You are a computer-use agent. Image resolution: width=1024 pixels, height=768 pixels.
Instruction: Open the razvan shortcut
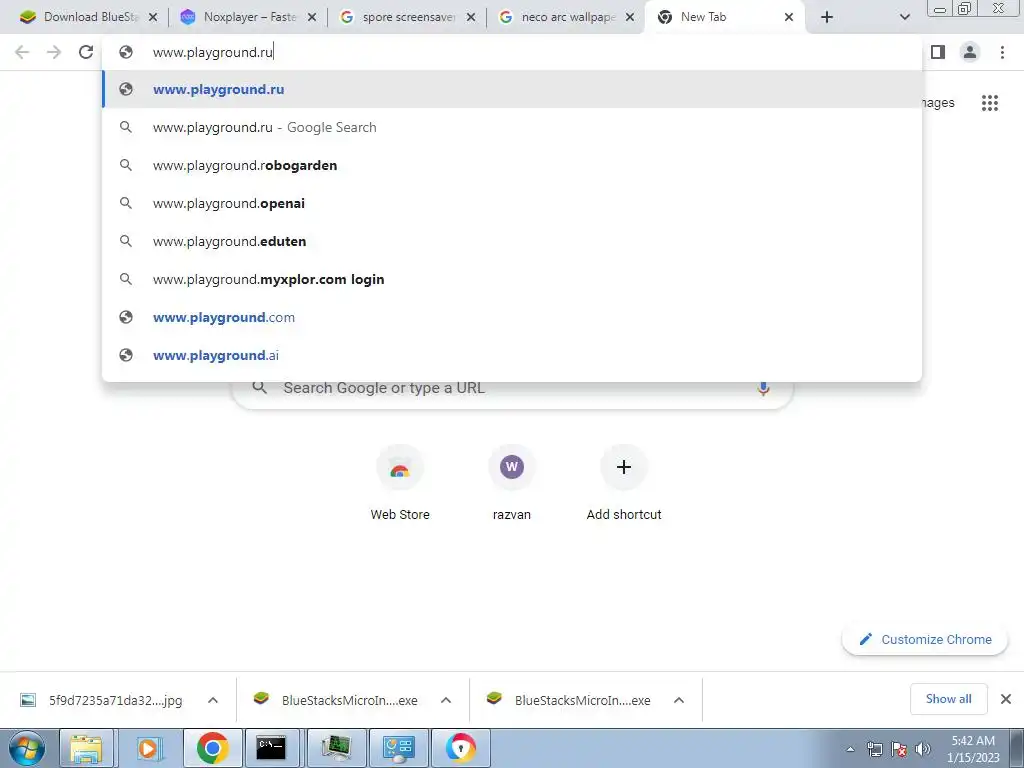click(x=512, y=483)
